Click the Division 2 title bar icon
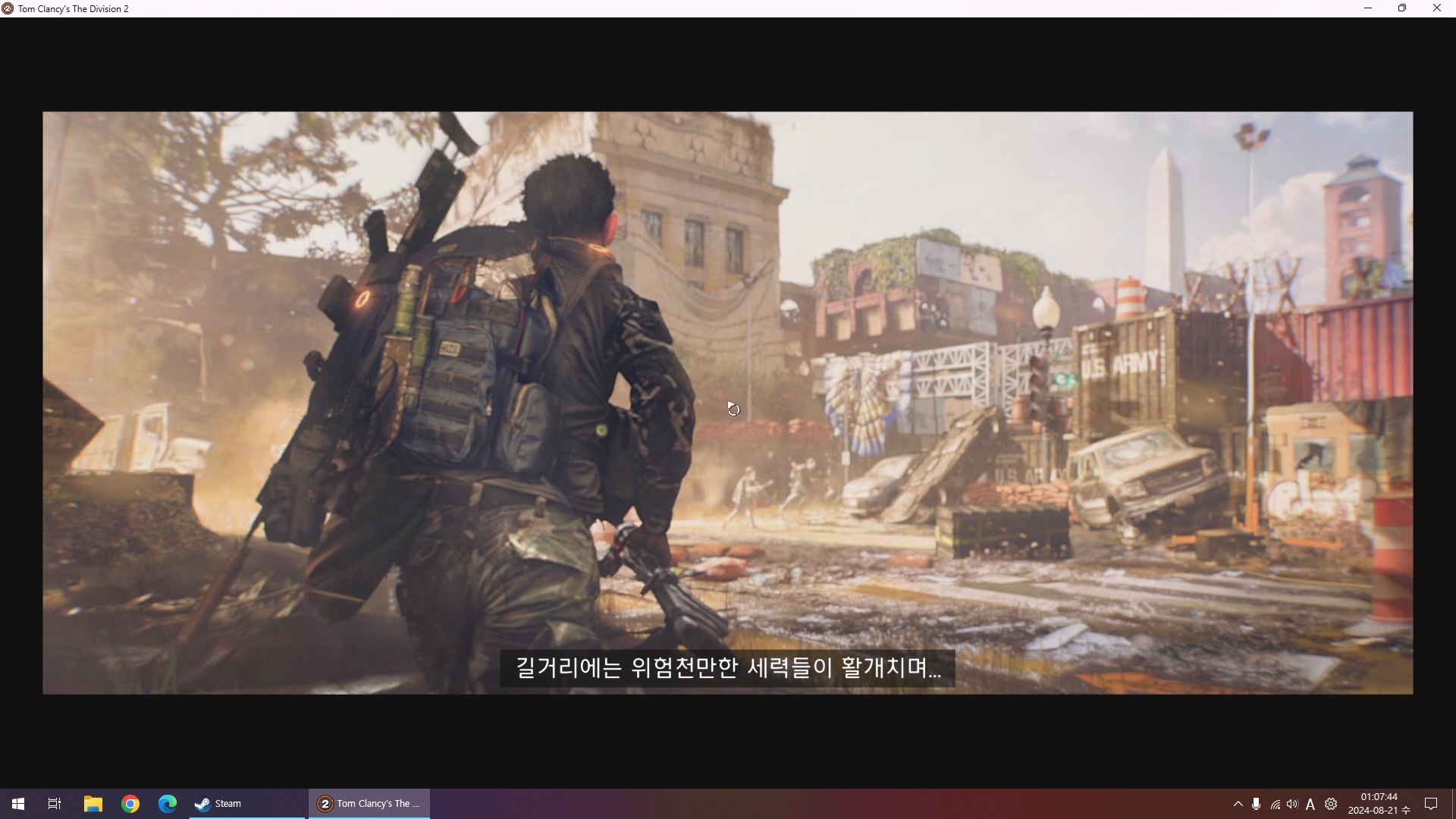 [8, 8]
